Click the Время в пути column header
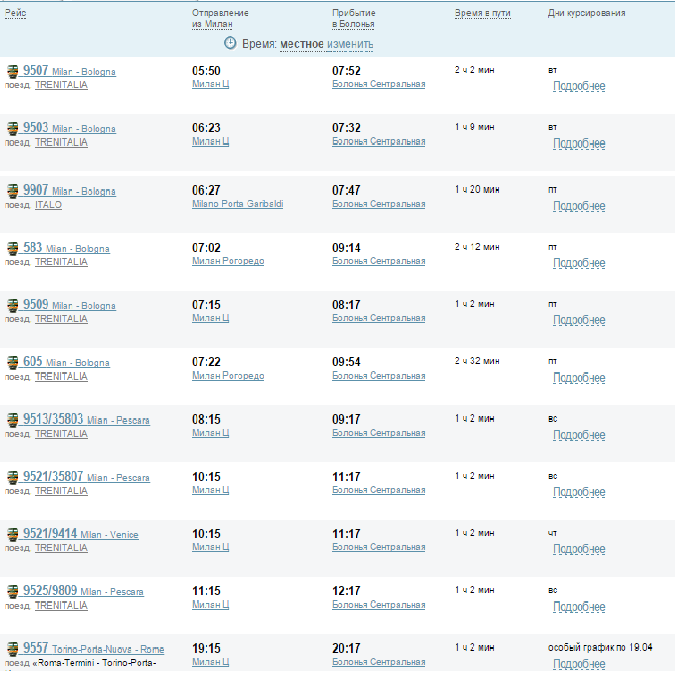Screen dimensions: 697x686 483,13
